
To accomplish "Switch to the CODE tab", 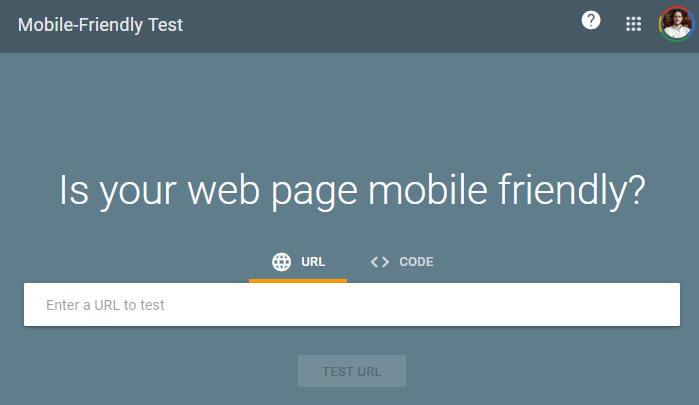I will click(401, 262).
